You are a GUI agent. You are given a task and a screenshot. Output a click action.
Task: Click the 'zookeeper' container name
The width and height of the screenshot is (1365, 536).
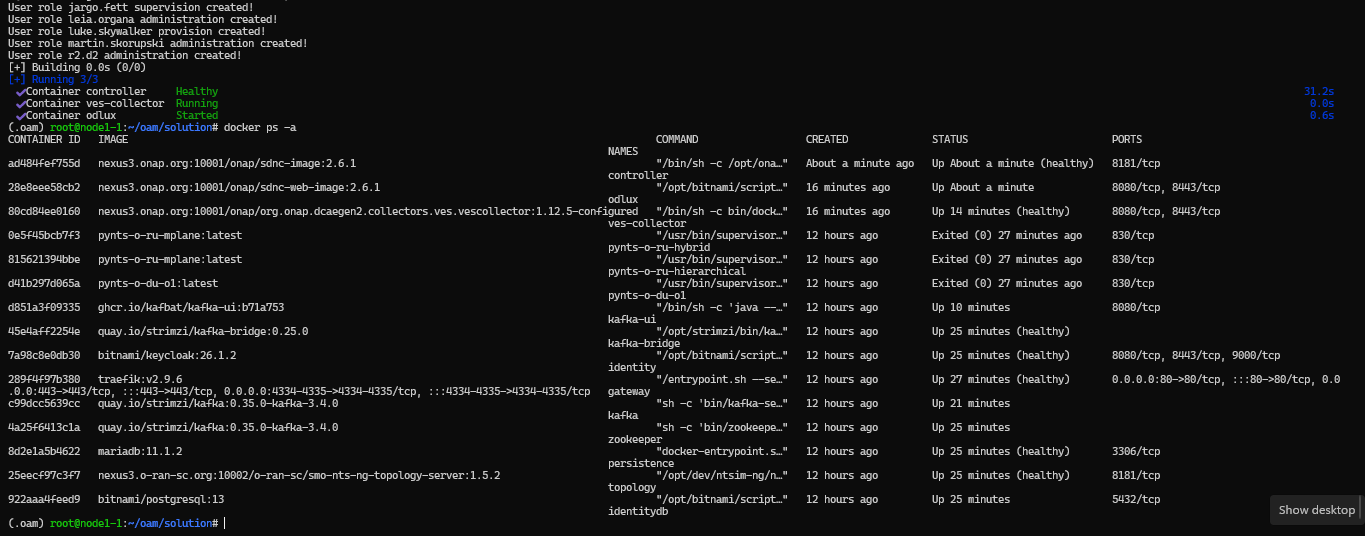[635, 440]
